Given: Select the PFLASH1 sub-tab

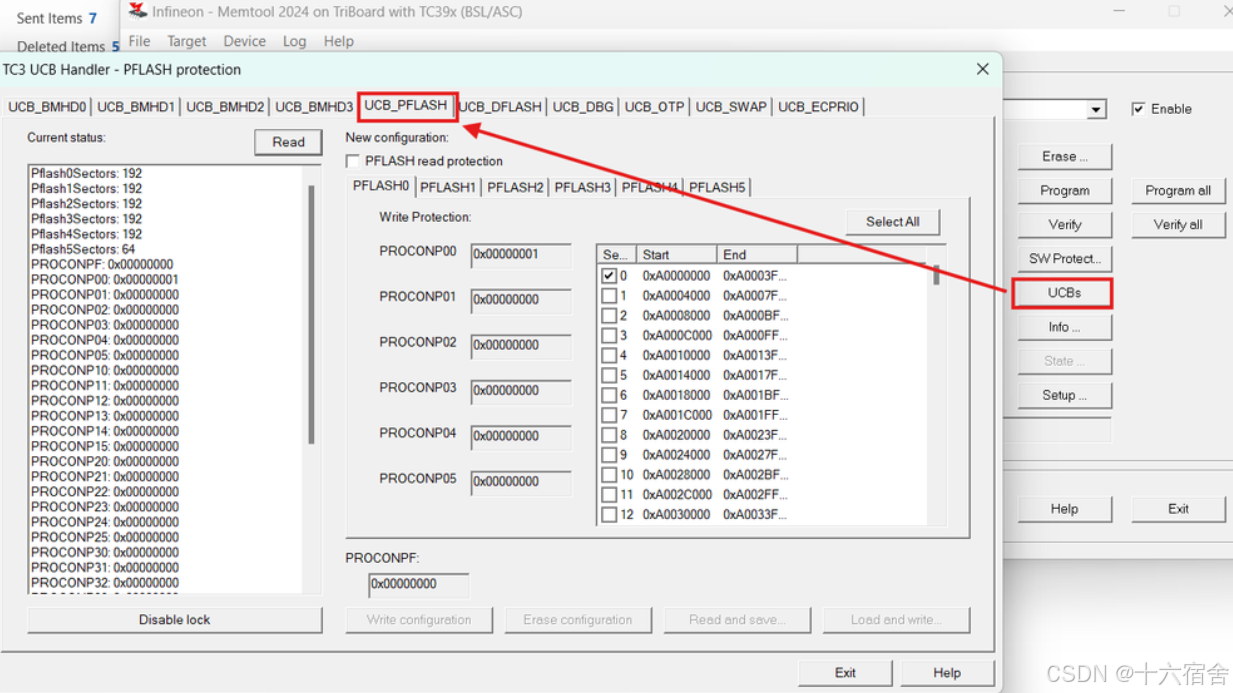Looking at the screenshot, I should click(x=448, y=187).
